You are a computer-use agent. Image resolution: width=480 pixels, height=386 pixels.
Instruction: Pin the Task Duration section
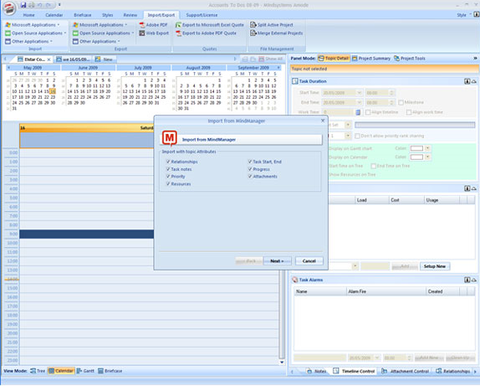click(467, 81)
